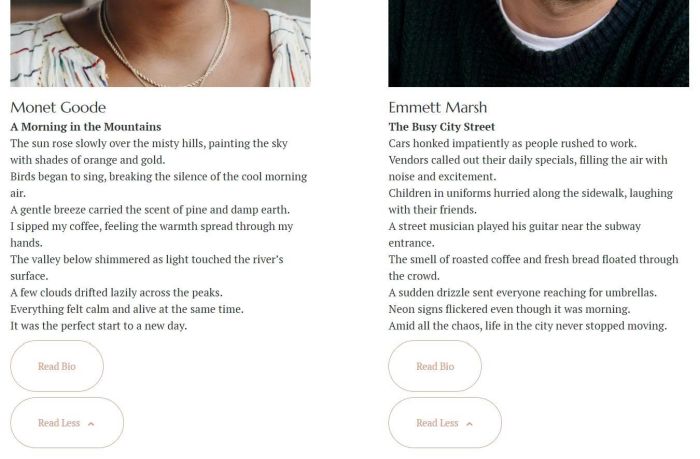Open Read Bio for Emmett Marsh
This screenshot has height=459, width=700.
pos(435,366)
